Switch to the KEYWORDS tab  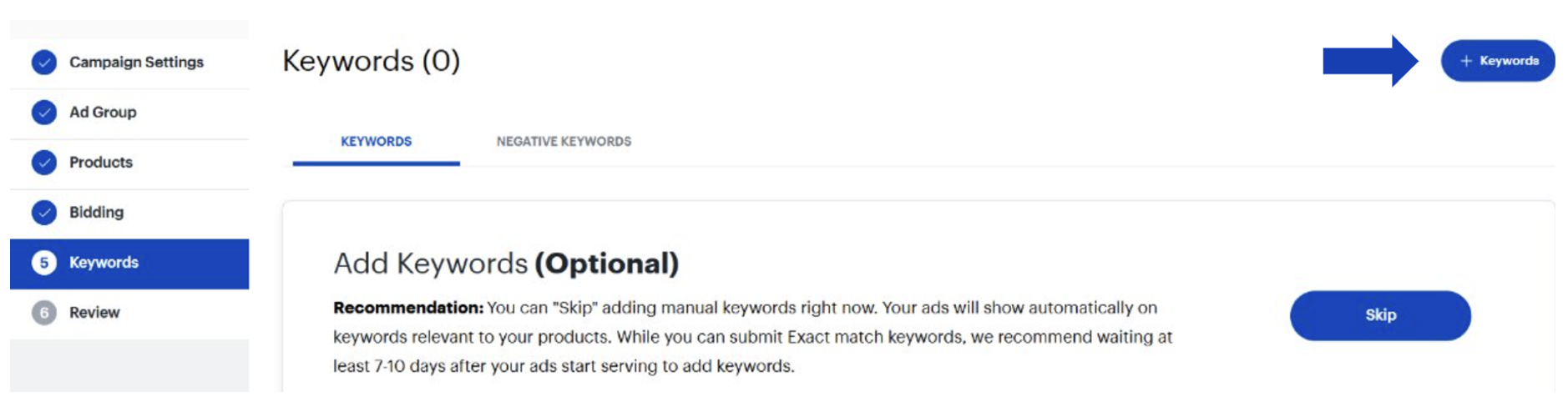pos(376,142)
